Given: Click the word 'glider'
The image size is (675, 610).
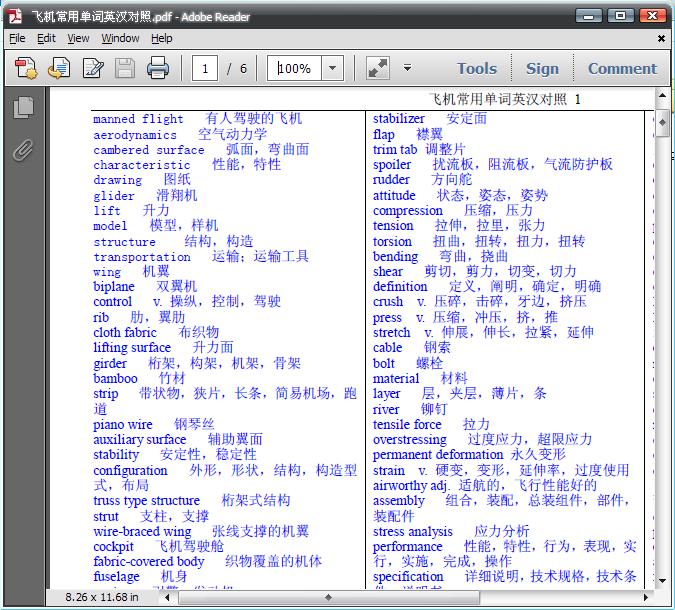Looking at the screenshot, I should pyautogui.click(x=114, y=196).
